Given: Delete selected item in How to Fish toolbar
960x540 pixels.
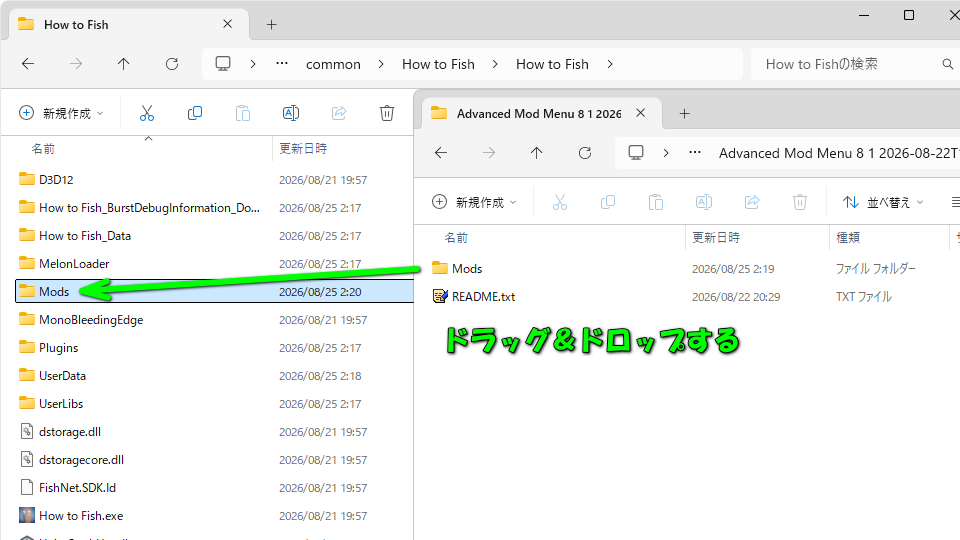Looking at the screenshot, I should pyautogui.click(x=387, y=113).
